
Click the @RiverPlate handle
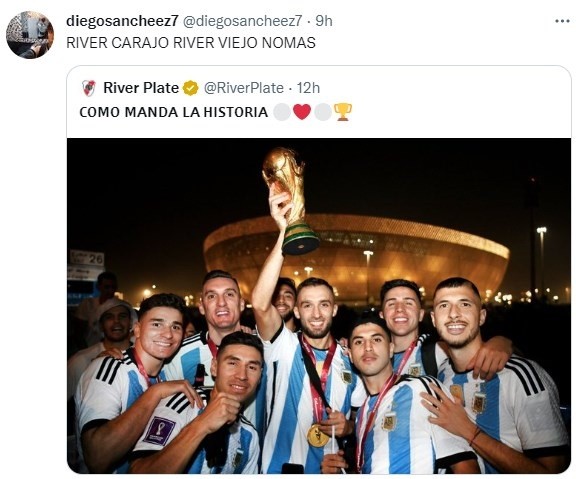pos(244,88)
